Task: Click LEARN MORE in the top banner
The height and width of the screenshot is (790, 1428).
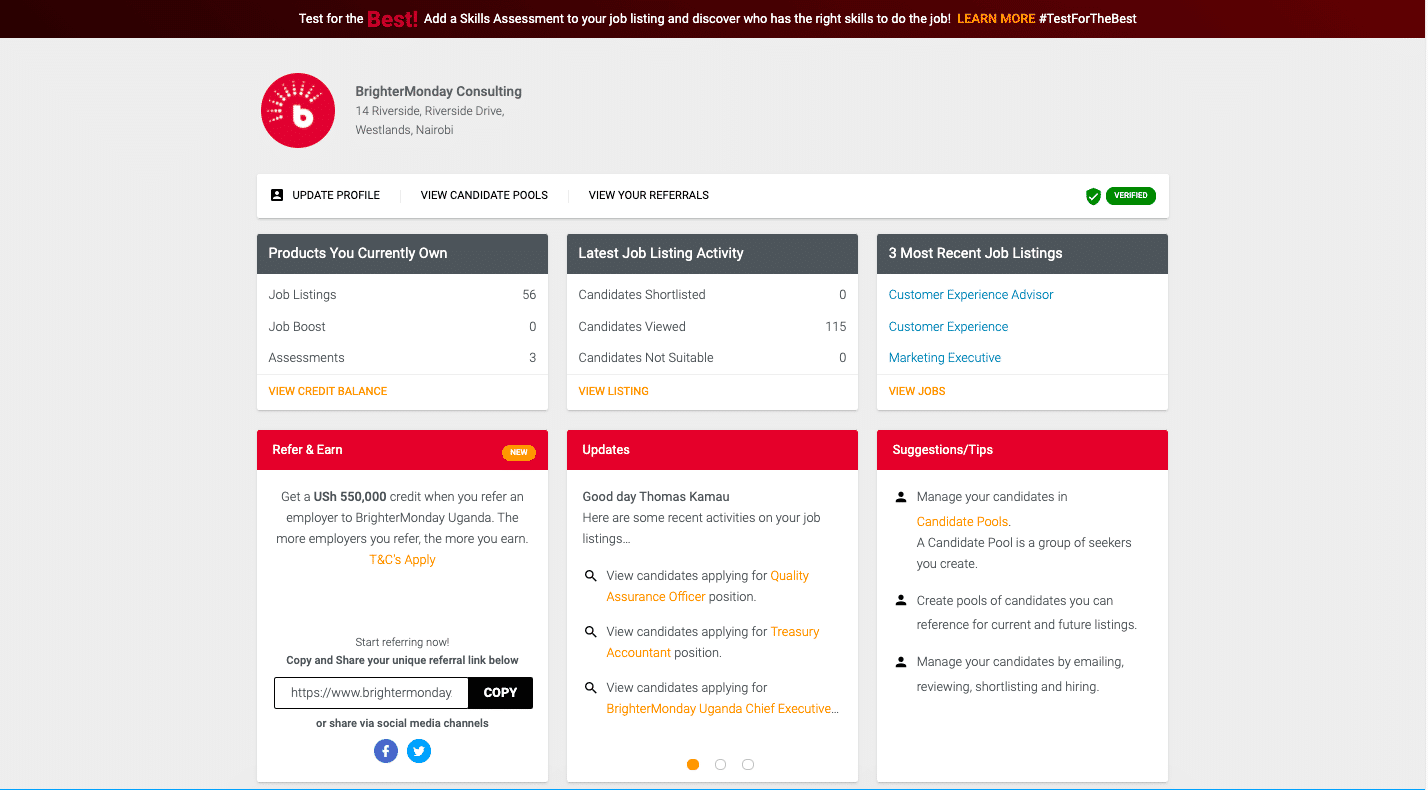Action: (996, 19)
